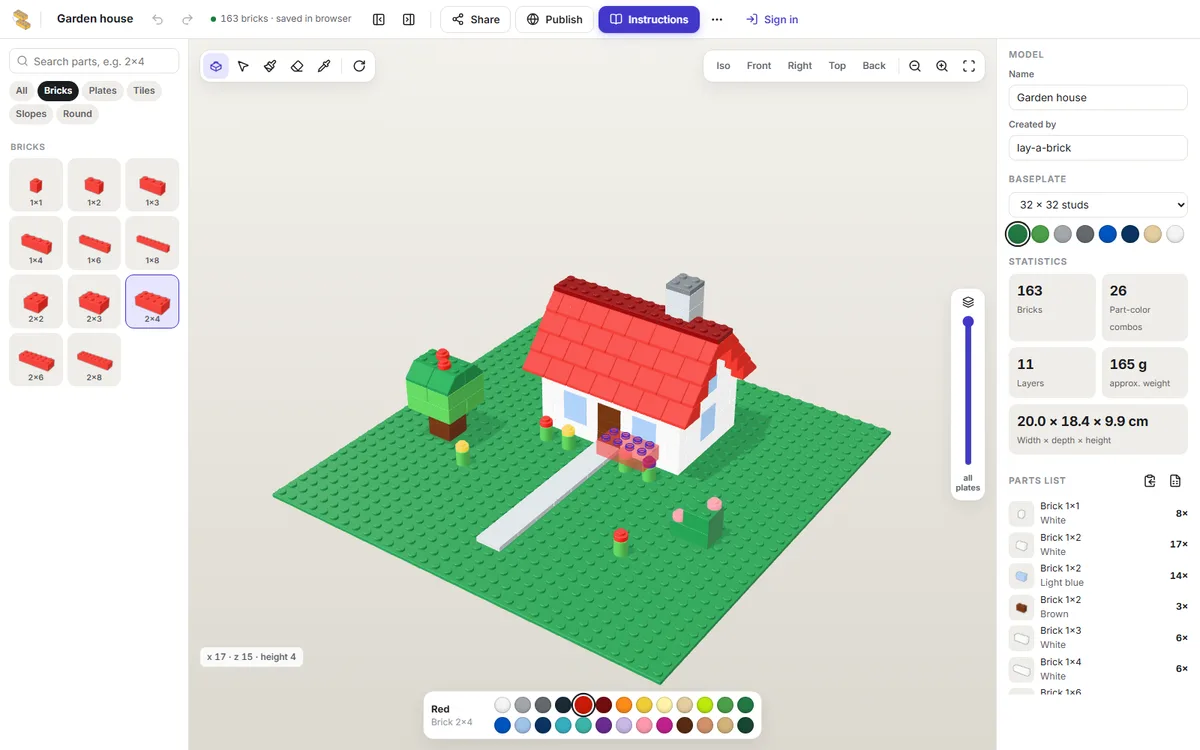Show All part categories
Viewport: 1200px width, 750px height.
22,90
